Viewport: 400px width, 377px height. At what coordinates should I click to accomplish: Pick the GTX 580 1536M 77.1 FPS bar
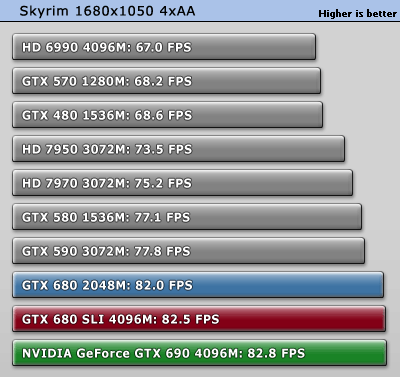click(187, 217)
